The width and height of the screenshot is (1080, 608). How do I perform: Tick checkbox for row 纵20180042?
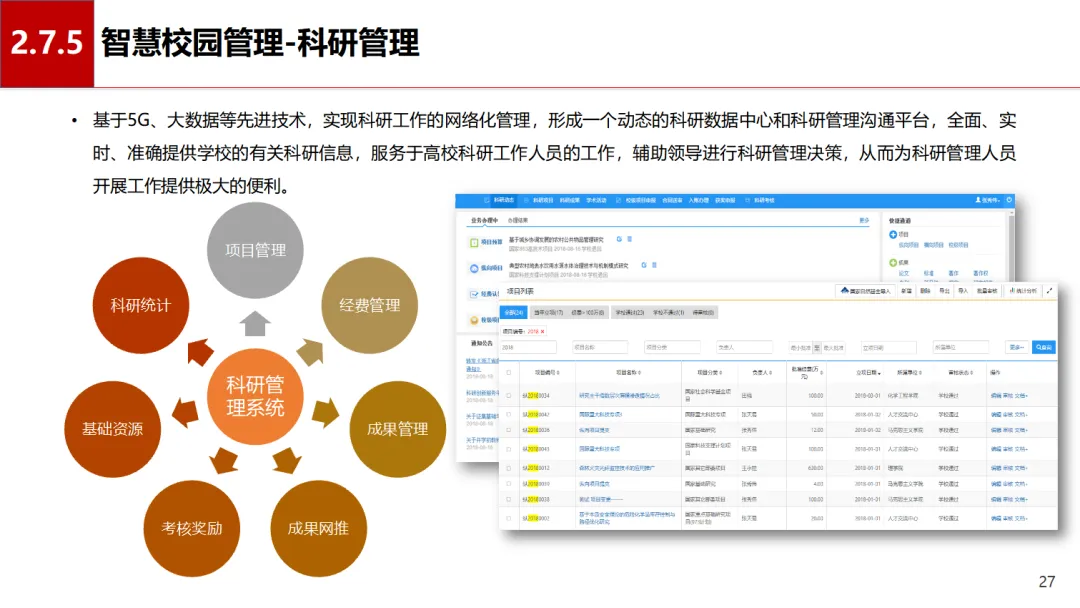point(509,415)
